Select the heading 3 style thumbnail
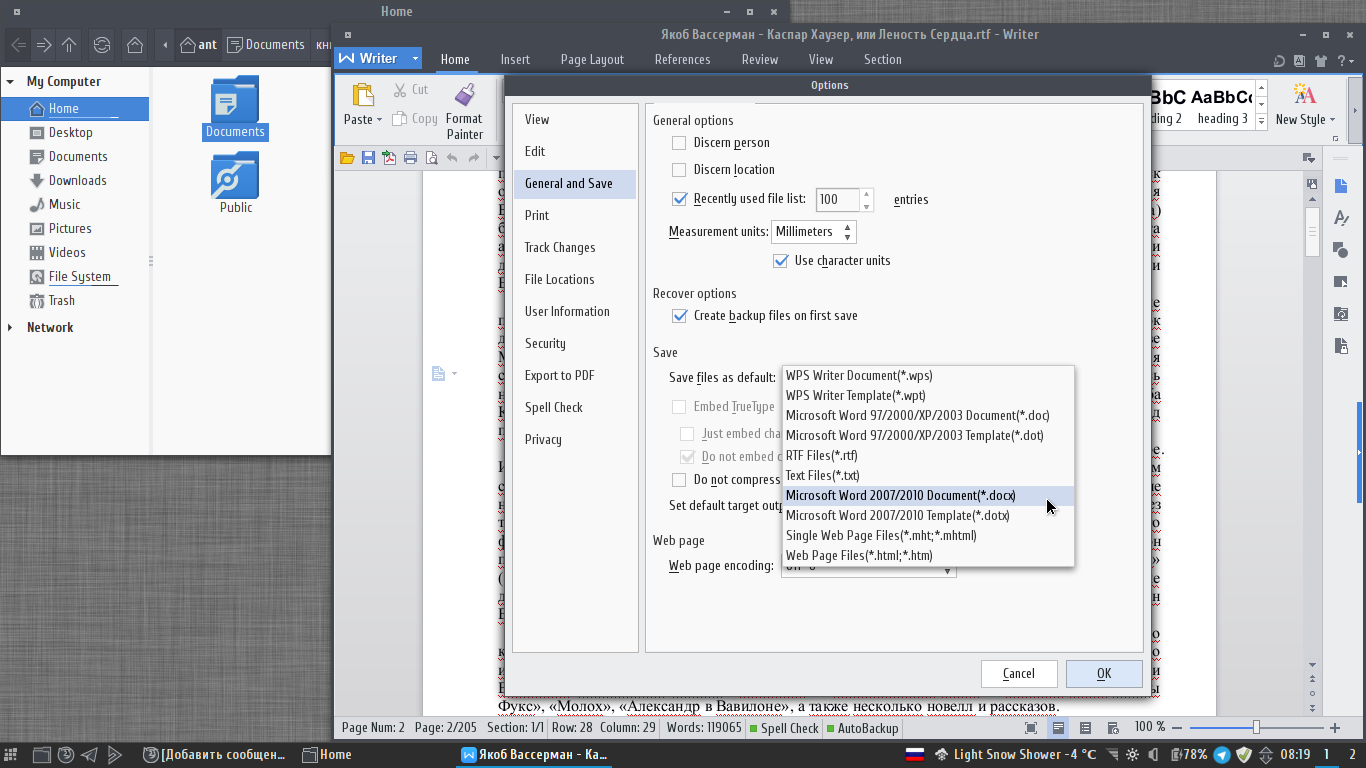Image resolution: width=1366 pixels, height=768 pixels. [x=1222, y=107]
